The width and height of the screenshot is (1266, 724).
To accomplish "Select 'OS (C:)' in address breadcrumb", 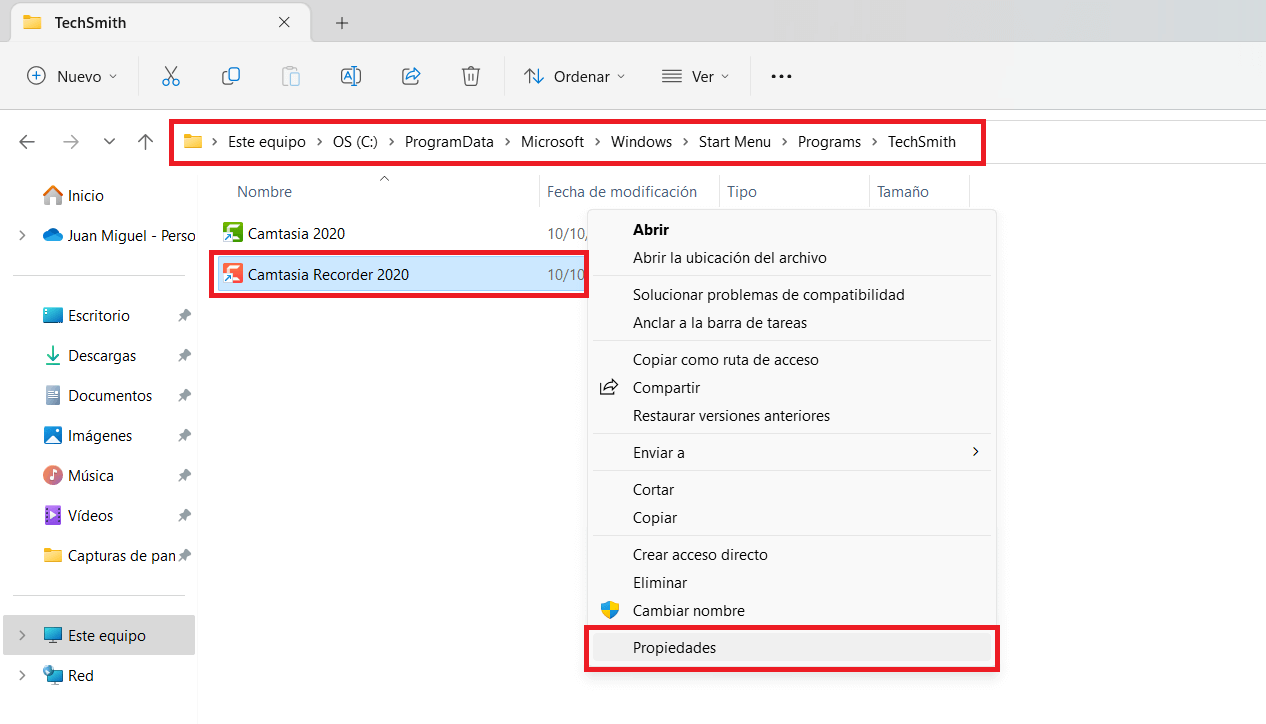I will tap(355, 142).
